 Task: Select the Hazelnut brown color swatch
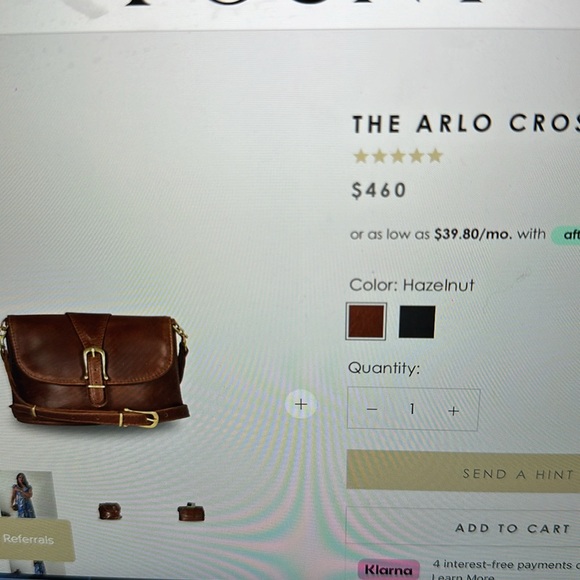[366, 321]
